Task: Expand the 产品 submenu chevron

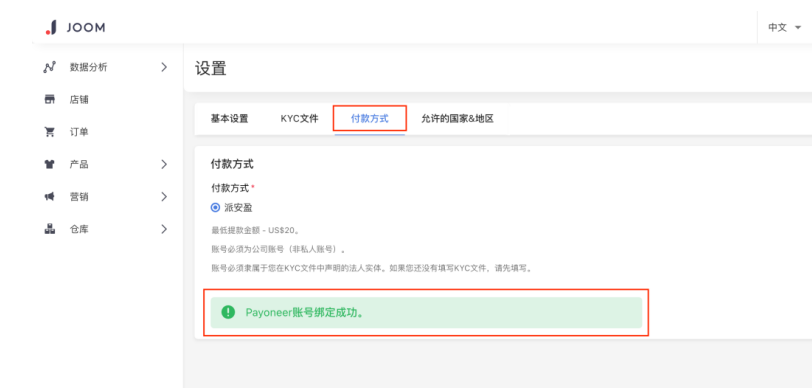Action: [164, 164]
